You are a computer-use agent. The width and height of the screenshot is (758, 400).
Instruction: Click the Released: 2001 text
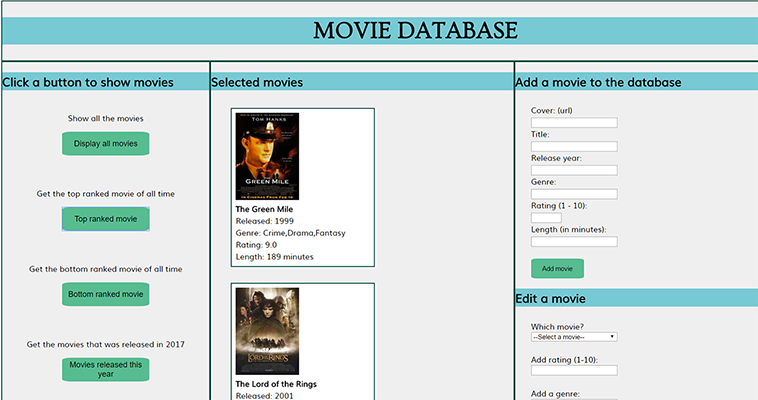(x=264, y=396)
